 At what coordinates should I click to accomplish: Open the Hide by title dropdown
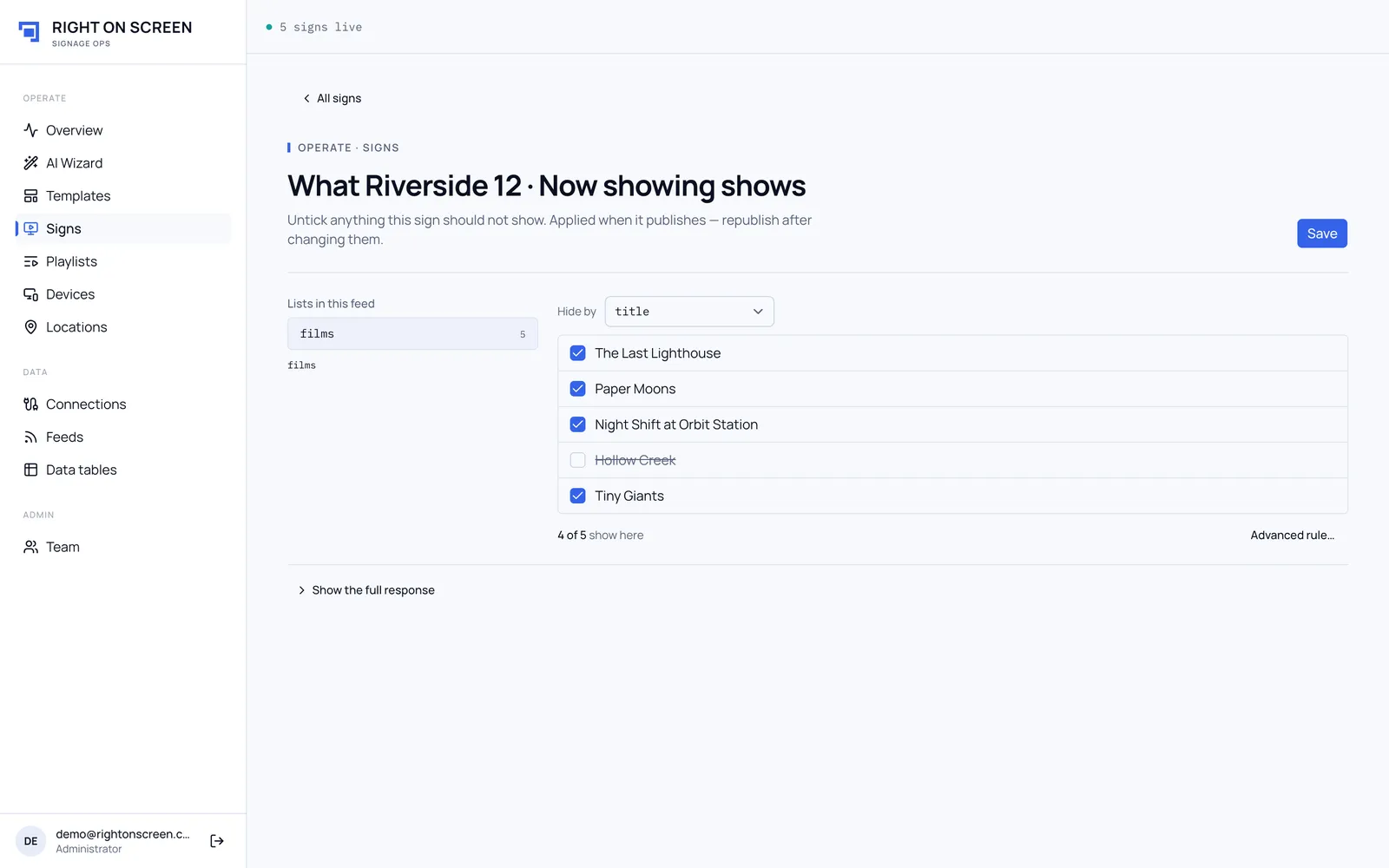tap(689, 312)
